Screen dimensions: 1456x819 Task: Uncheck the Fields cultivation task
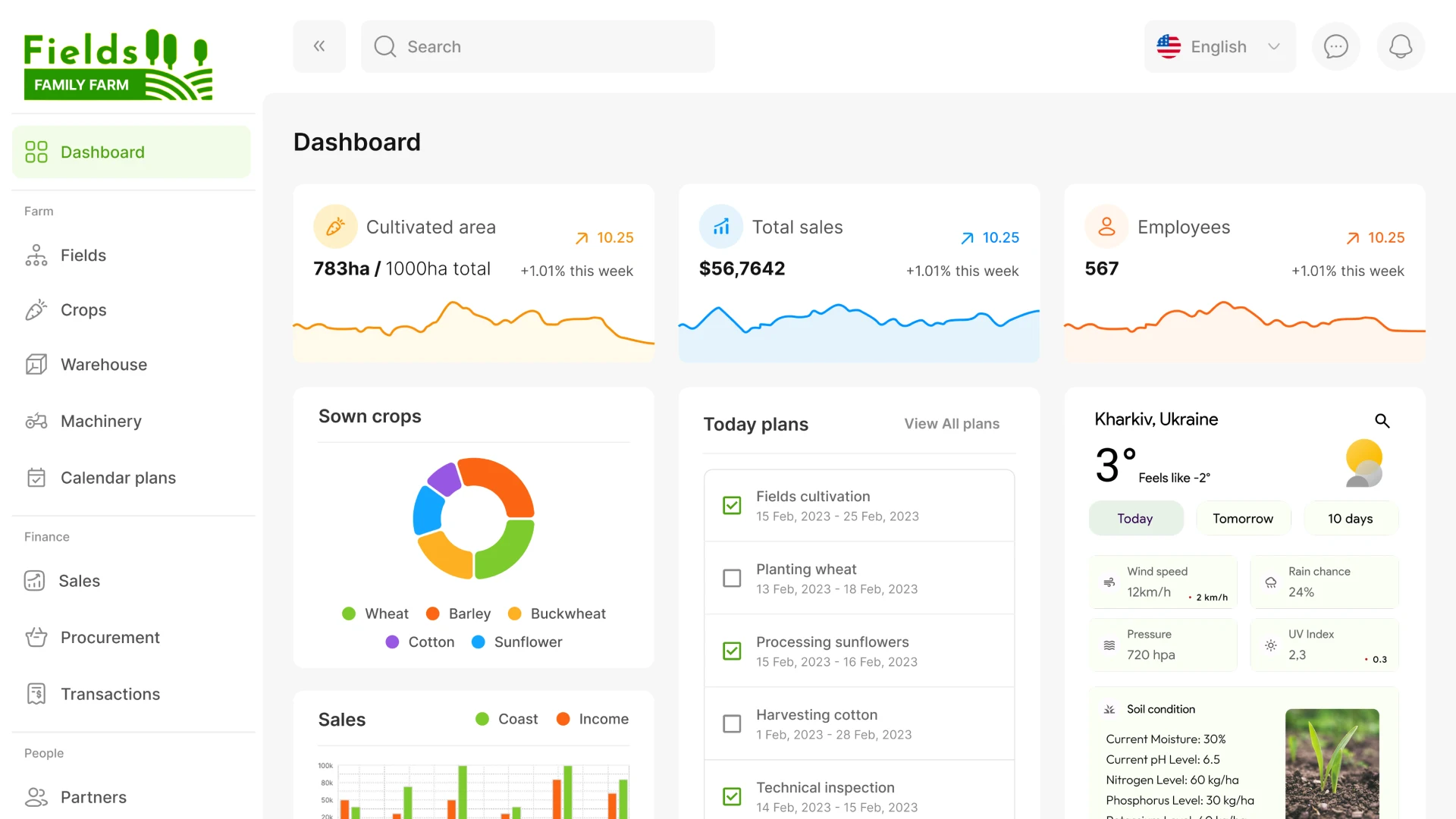coord(732,505)
